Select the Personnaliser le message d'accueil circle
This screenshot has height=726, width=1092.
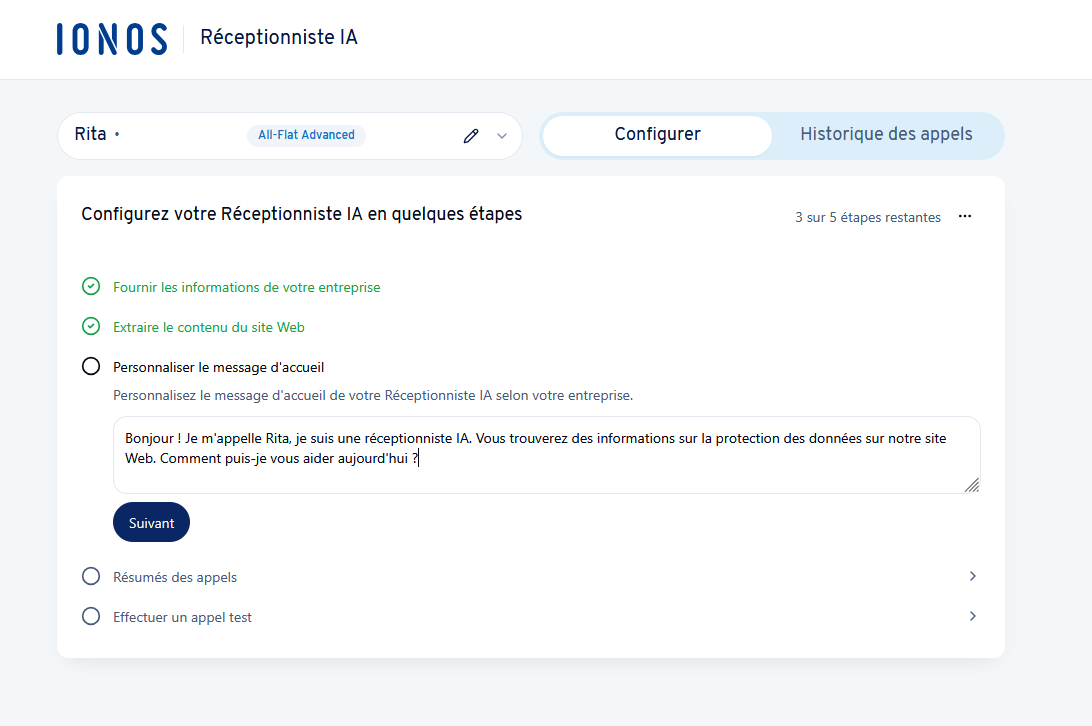pos(91,367)
